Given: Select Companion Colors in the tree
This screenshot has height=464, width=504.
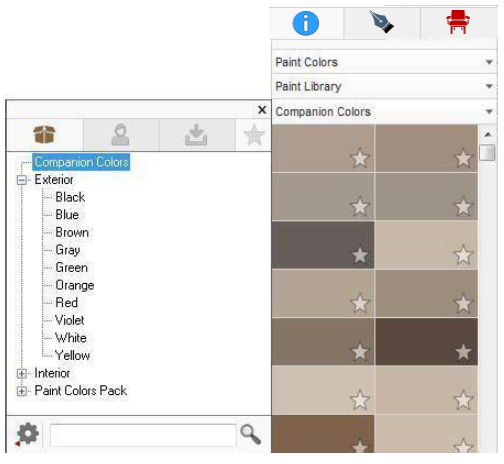Looking at the screenshot, I should 81,162.
